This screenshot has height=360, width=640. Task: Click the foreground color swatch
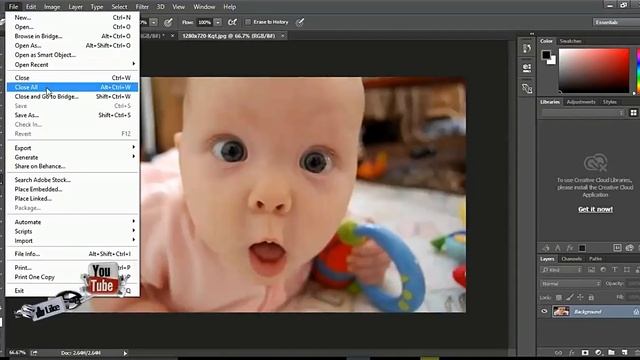click(x=546, y=55)
